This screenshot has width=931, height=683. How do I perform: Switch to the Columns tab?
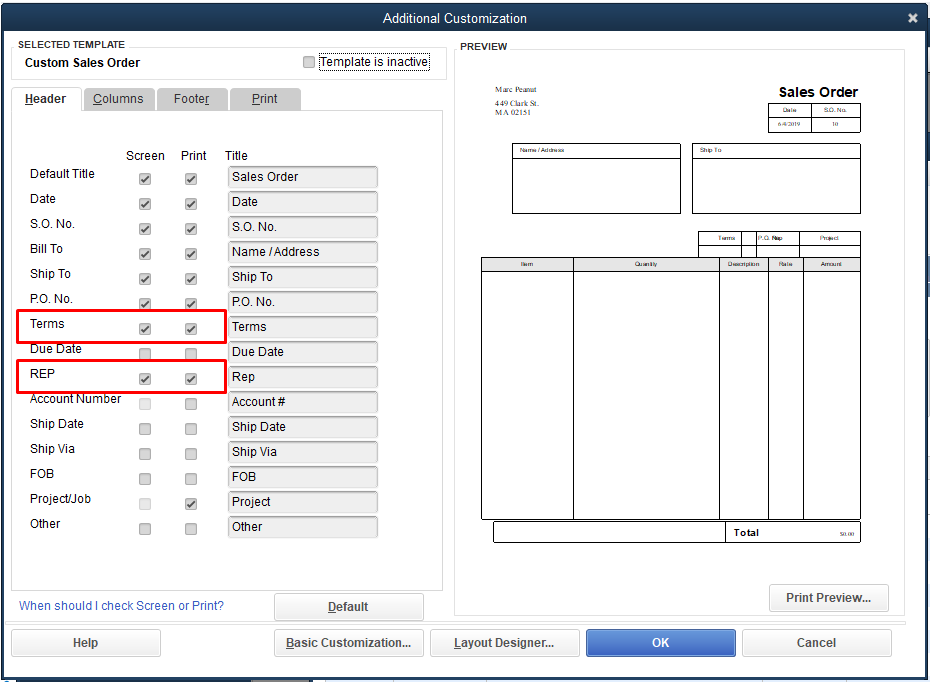[x=119, y=99]
